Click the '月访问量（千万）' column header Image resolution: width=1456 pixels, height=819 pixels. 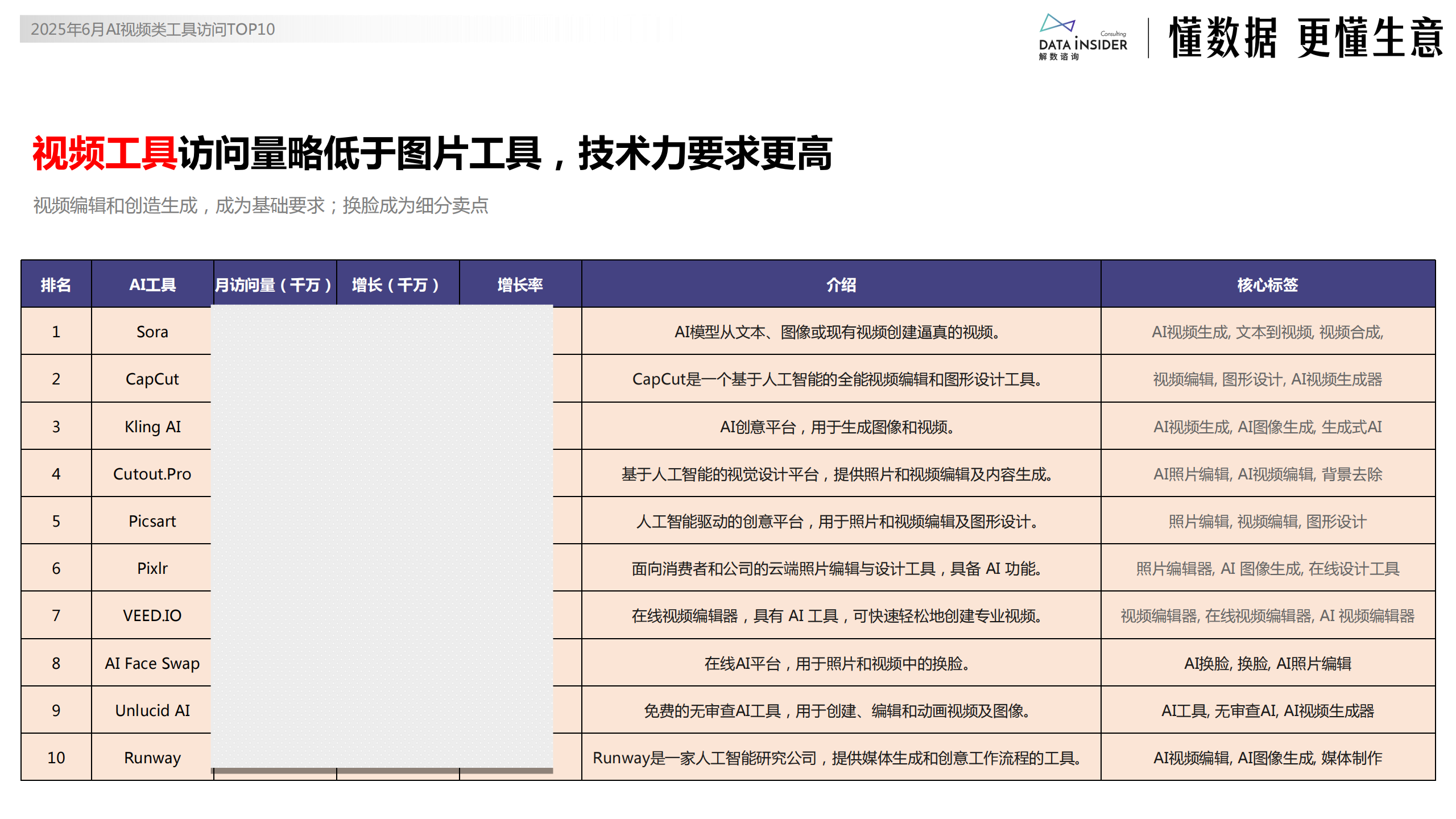pos(274,284)
